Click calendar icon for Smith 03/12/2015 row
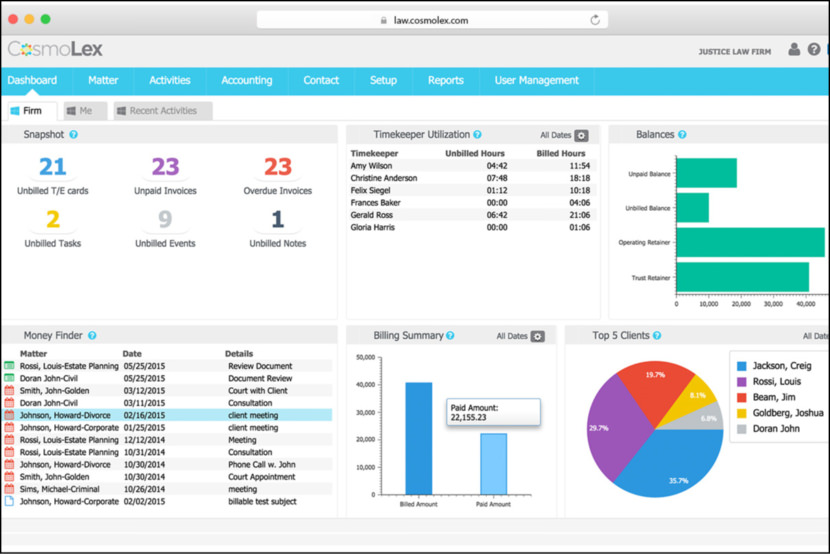Image resolution: width=830 pixels, height=554 pixels. pyautogui.click(x=9, y=390)
